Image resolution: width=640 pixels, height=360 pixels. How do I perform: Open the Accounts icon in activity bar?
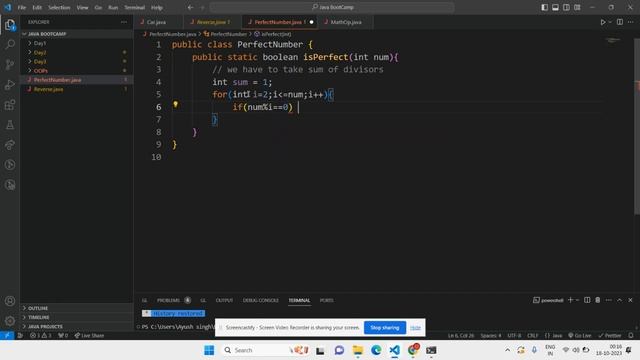point(10,301)
